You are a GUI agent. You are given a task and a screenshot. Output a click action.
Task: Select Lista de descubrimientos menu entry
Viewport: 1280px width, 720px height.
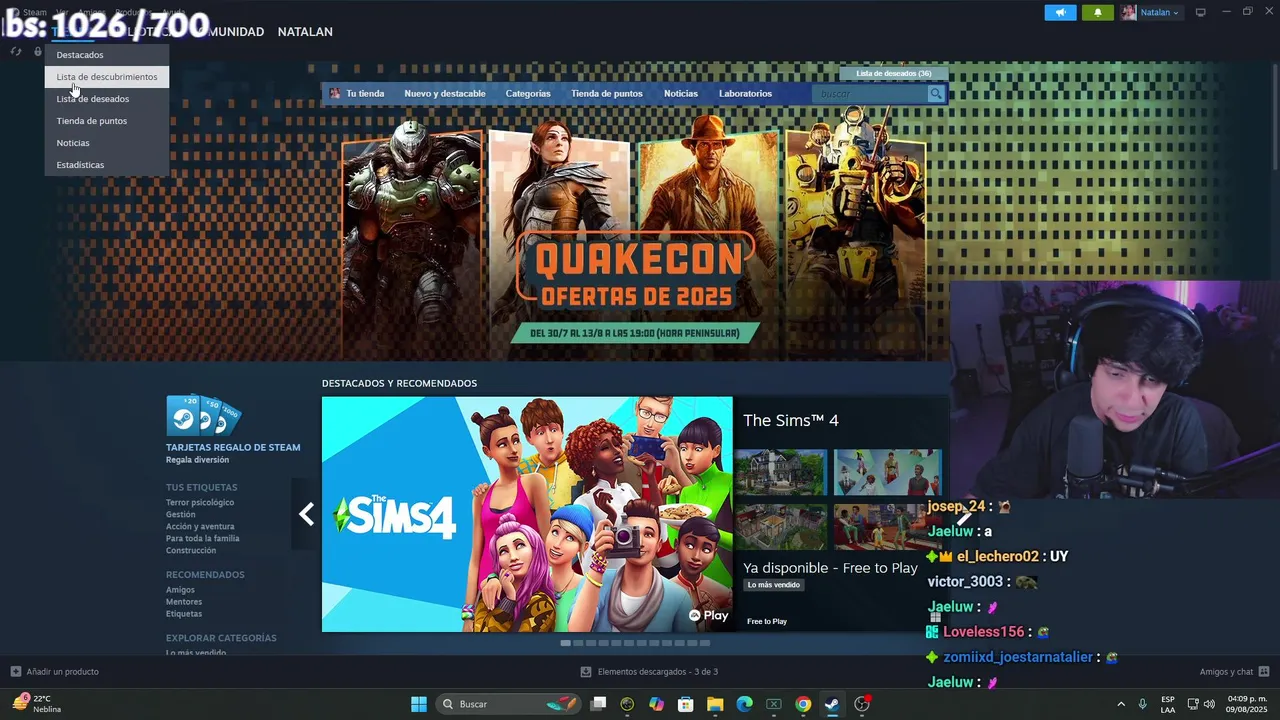[x=107, y=77]
